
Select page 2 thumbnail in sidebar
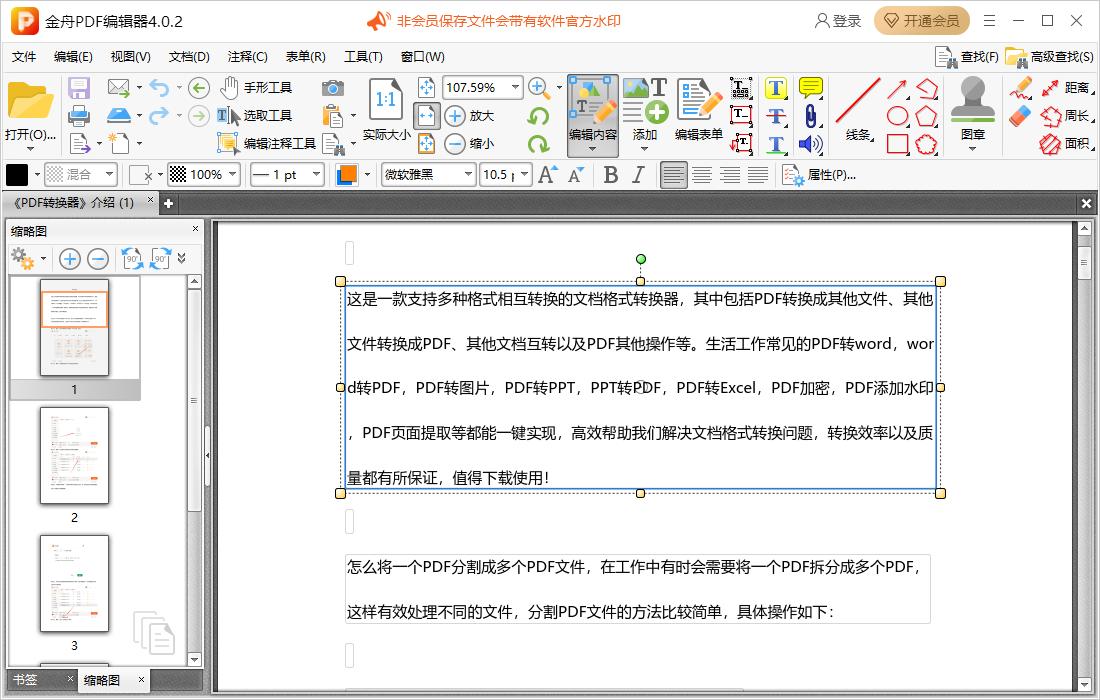tap(75, 458)
